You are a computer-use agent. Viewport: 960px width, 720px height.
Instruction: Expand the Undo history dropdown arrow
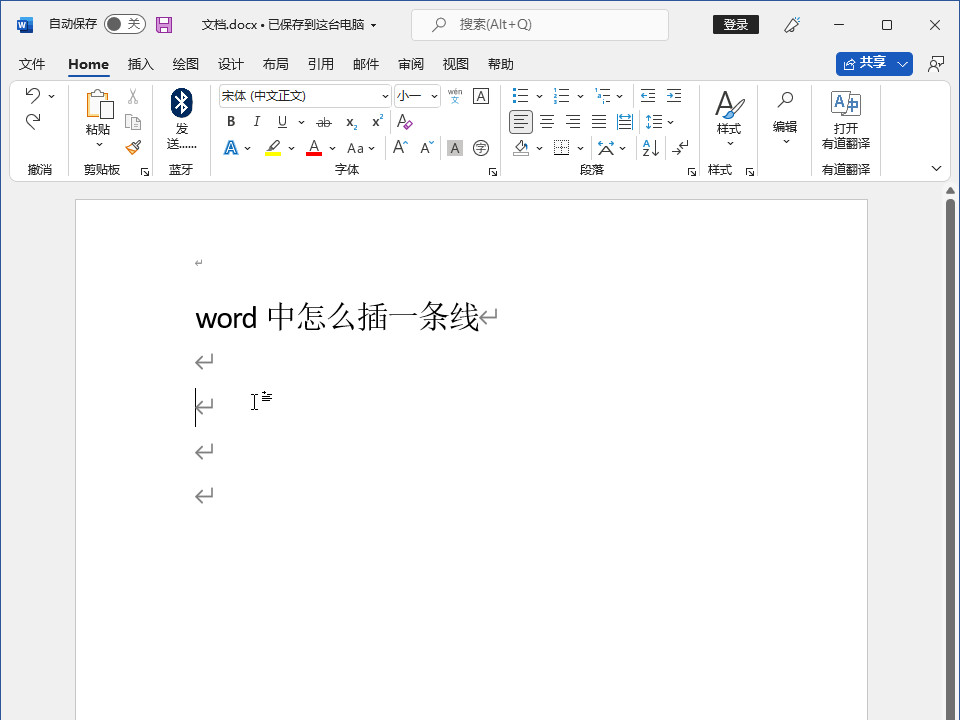click(x=51, y=96)
